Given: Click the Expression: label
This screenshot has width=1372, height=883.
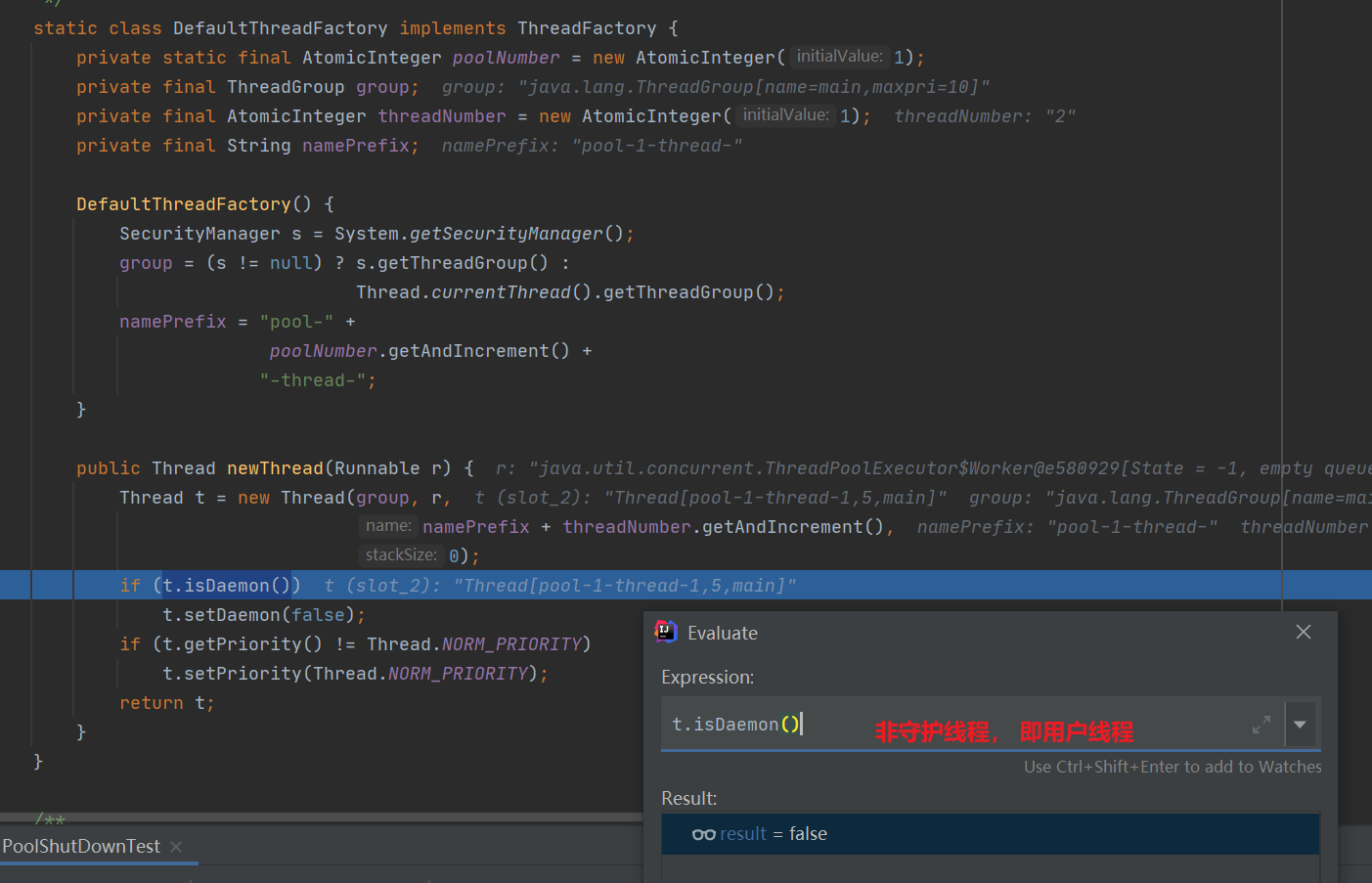Looking at the screenshot, I should [708, 678].
